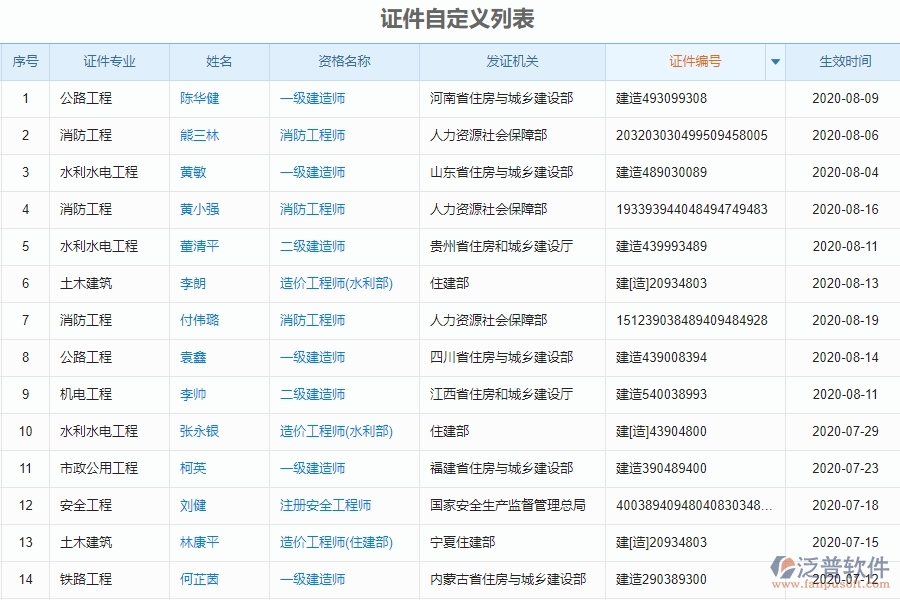Open 一级建造师 link for 袁鑫
This screenshot has width=900, height=600.
(312, 357)
